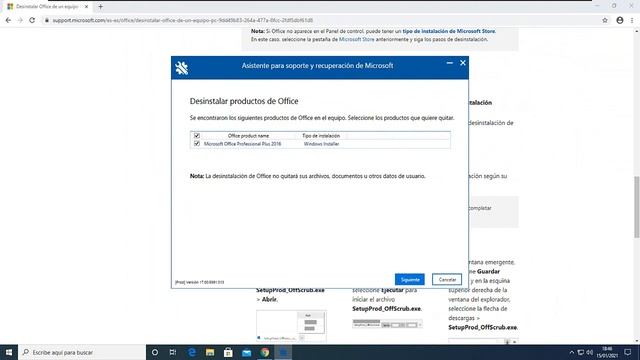The height and width of the screenshot is (360, 640).
Task: Open the Windows Start menu
Action: pos(9,352)
